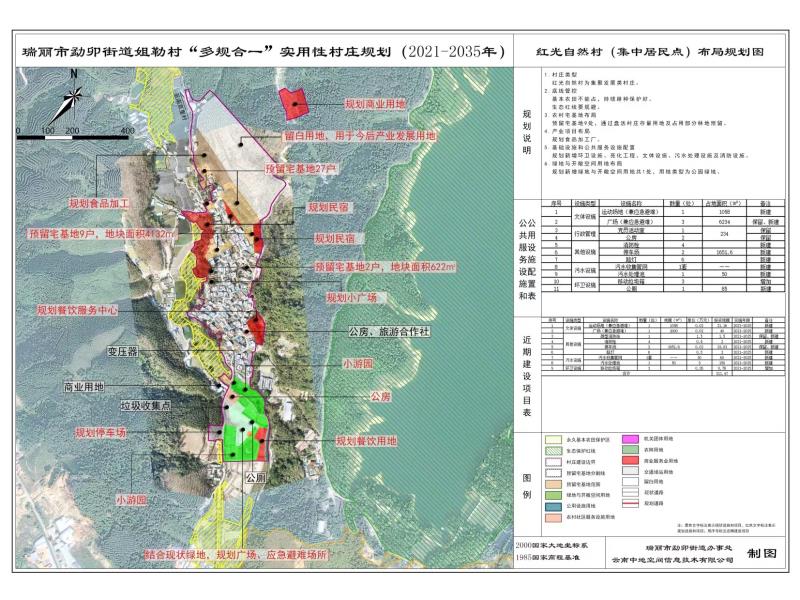Click the 变压器 label box

point(121,351)
